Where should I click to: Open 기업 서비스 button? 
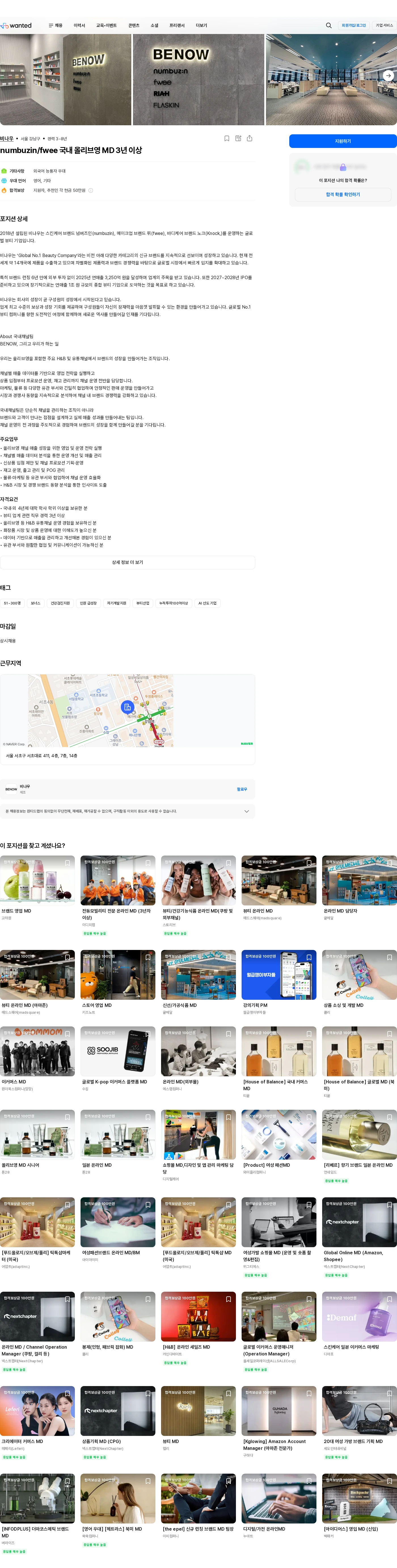384,26
